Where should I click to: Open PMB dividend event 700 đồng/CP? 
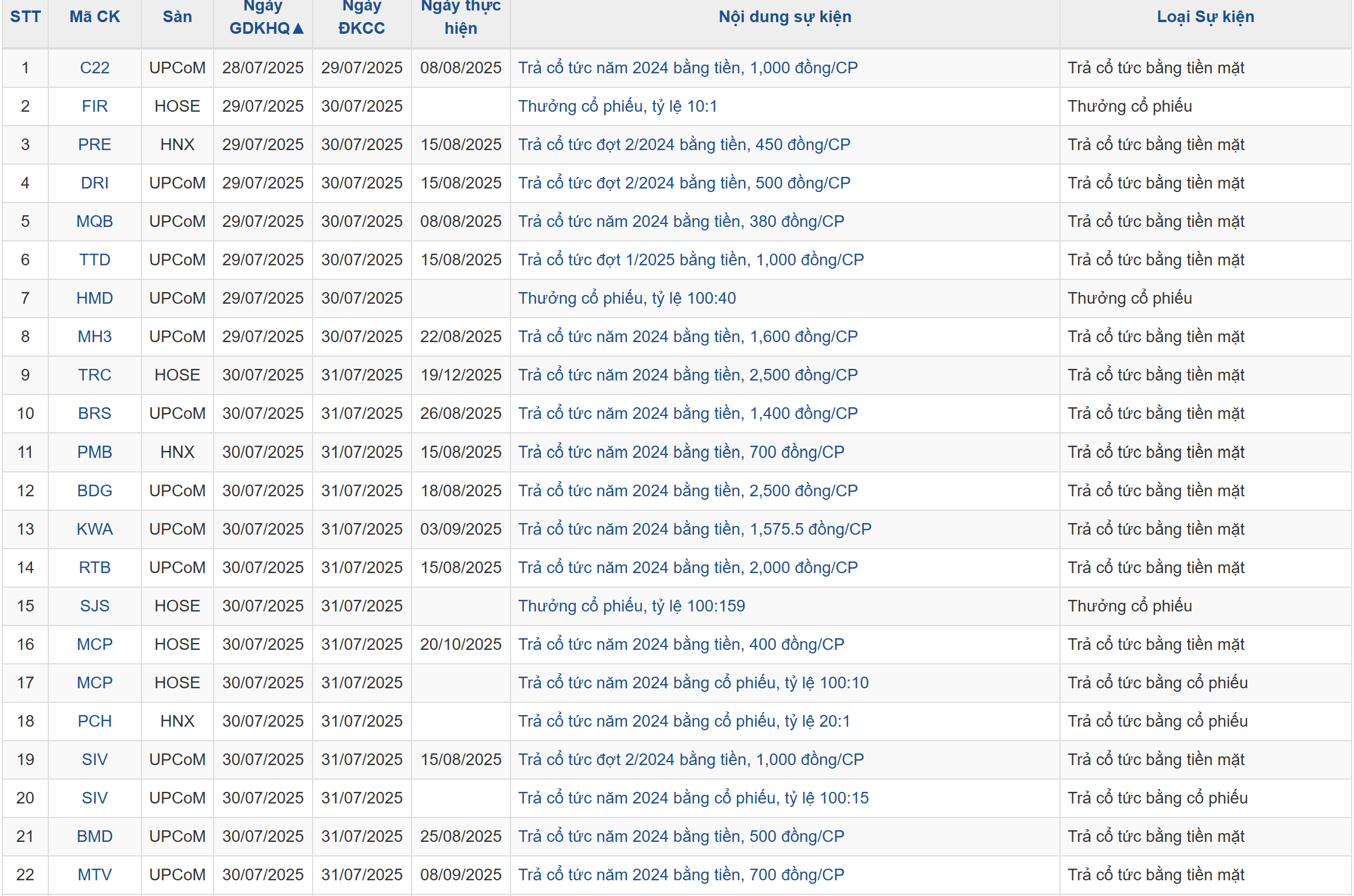click(x=682, y=452)
